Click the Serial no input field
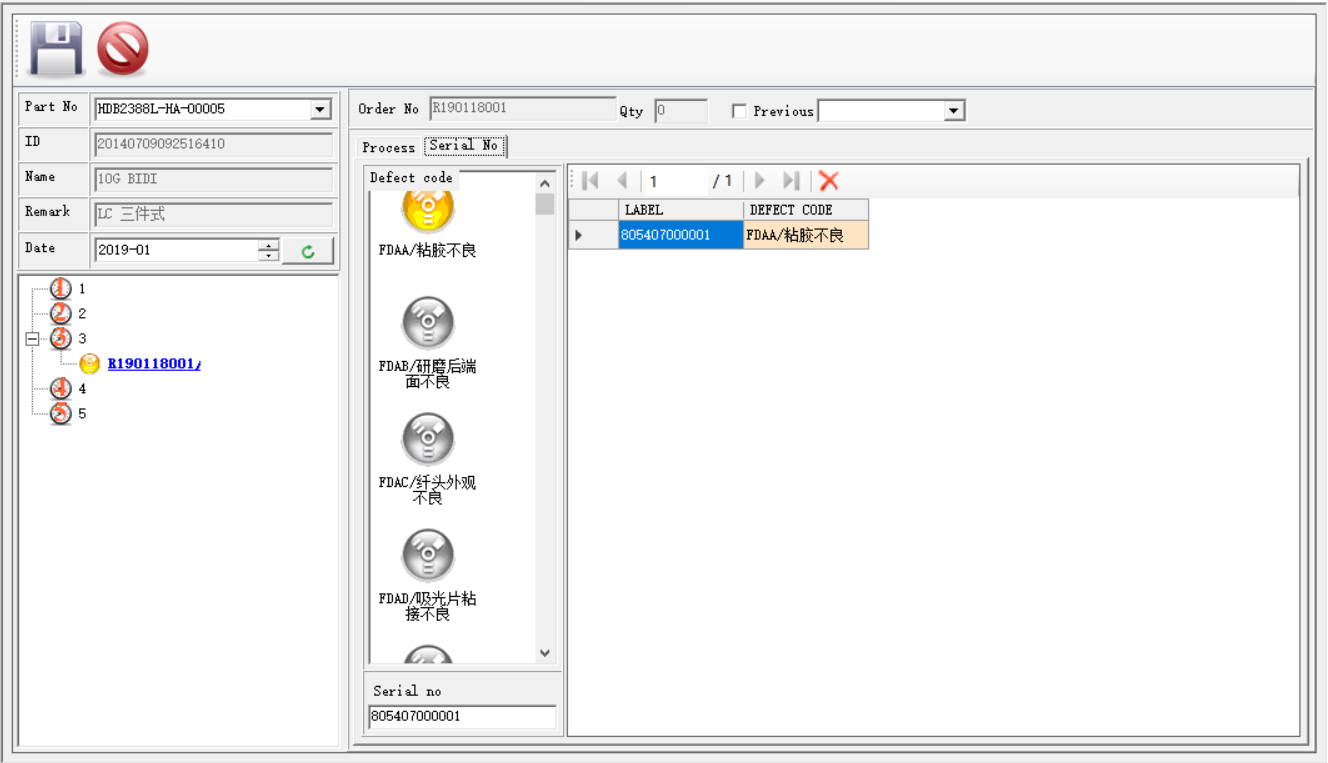This screenshot has width=1328, height=763. tap(462, 716)
